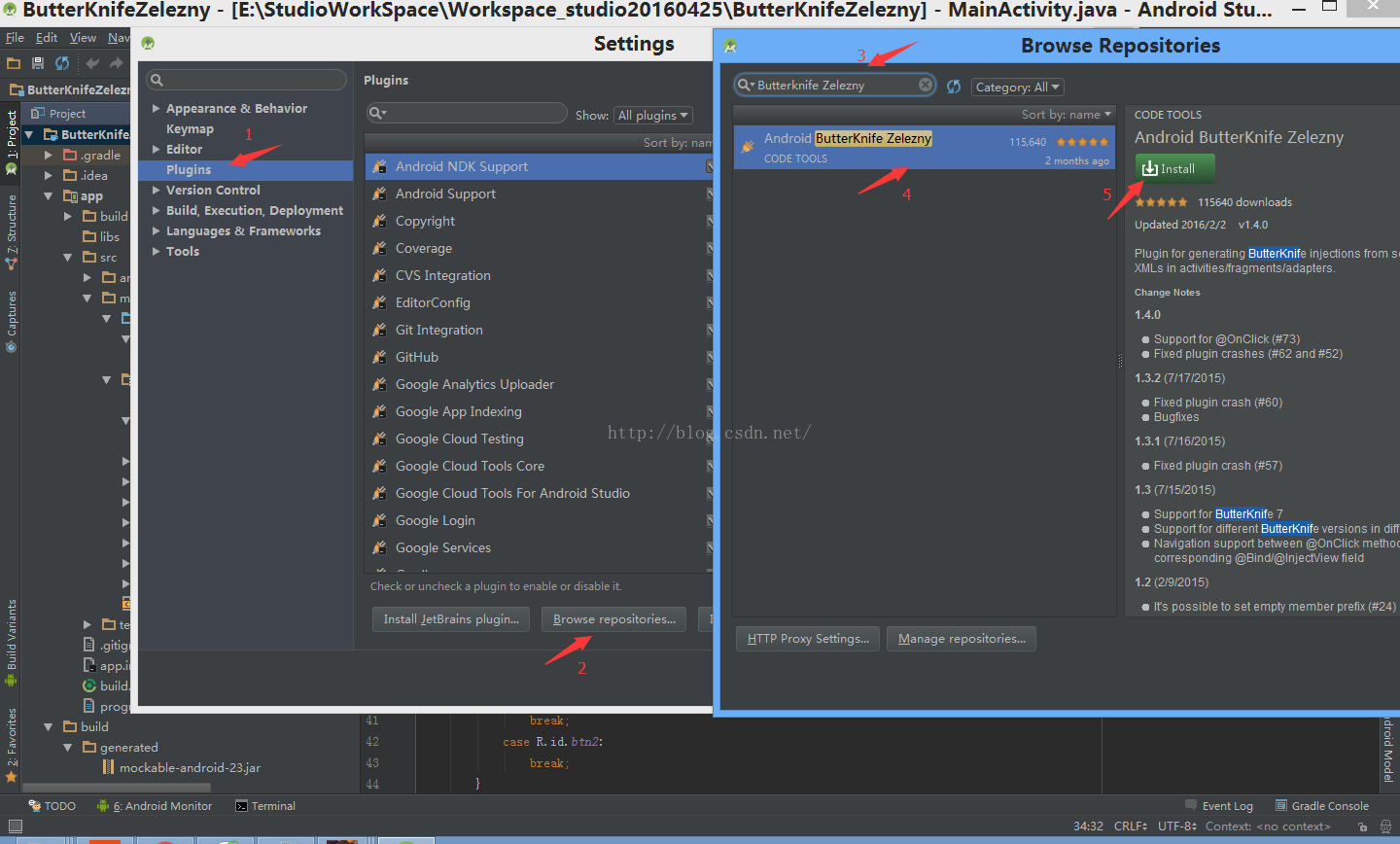Click the magnifier icon in Browse Repositories search

[x=746, y=85]
